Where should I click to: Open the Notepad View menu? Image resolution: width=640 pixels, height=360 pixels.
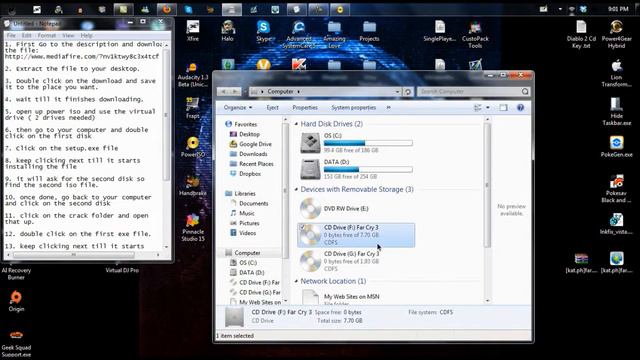pos(68,36)
